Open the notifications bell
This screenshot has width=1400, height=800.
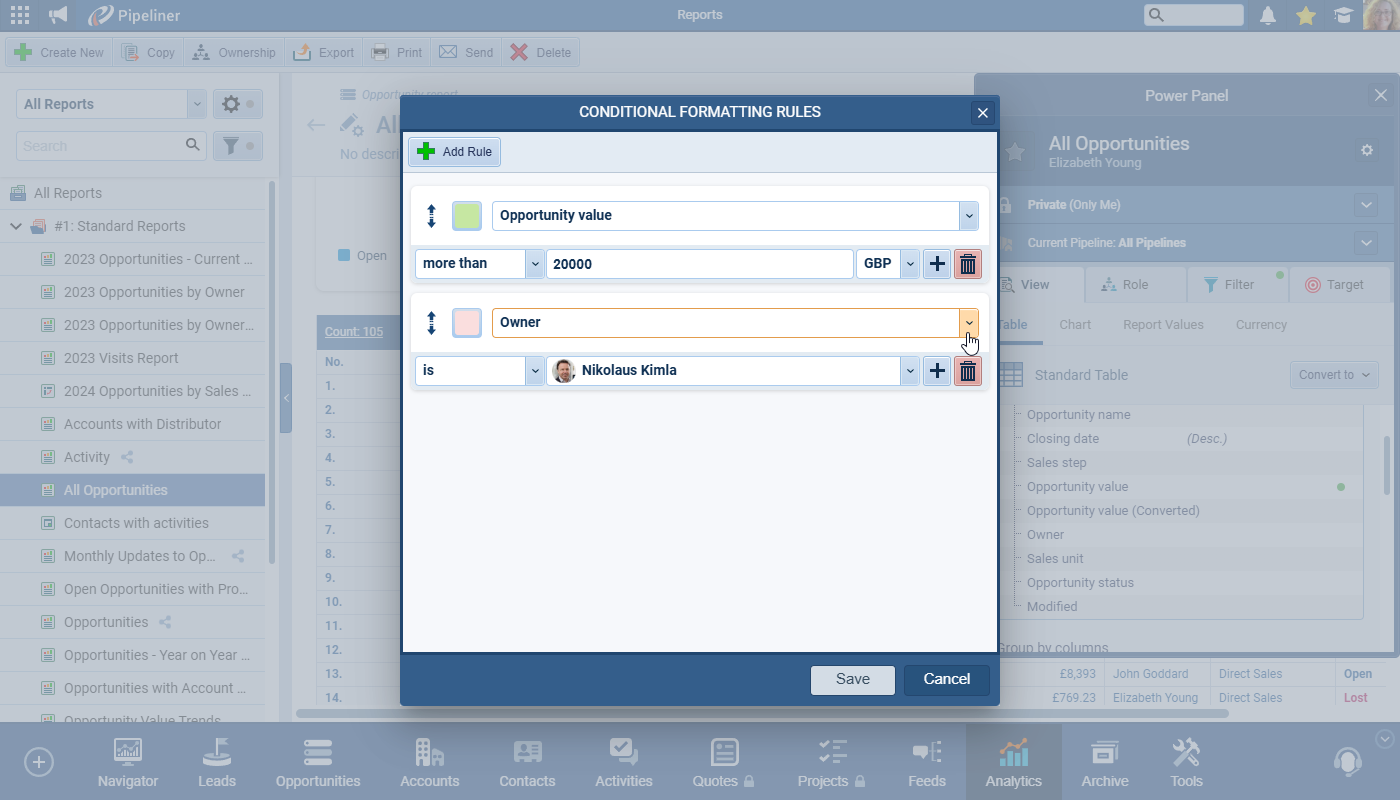click(1268, 15)
